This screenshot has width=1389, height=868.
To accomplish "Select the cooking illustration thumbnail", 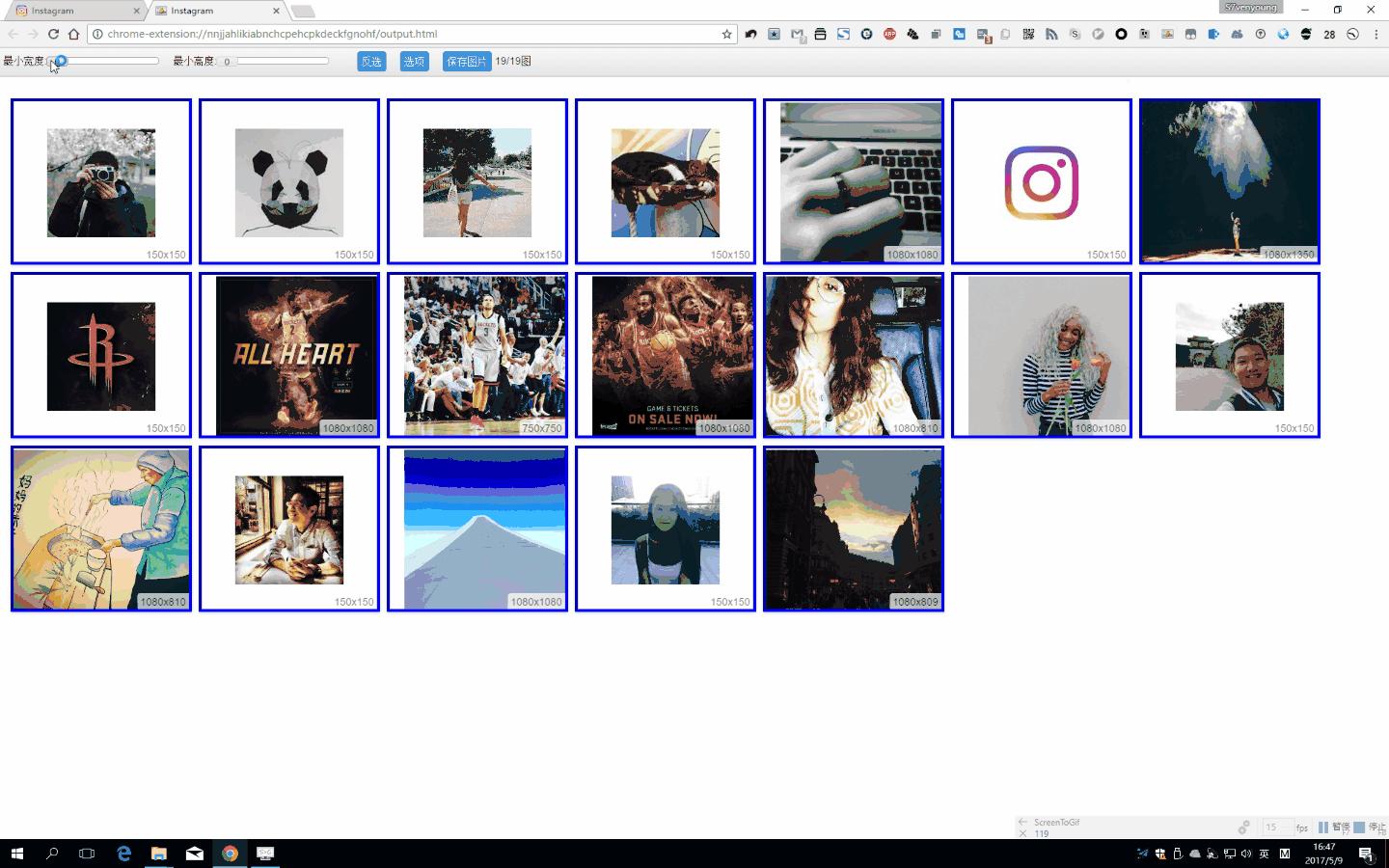I will point(101,529).
